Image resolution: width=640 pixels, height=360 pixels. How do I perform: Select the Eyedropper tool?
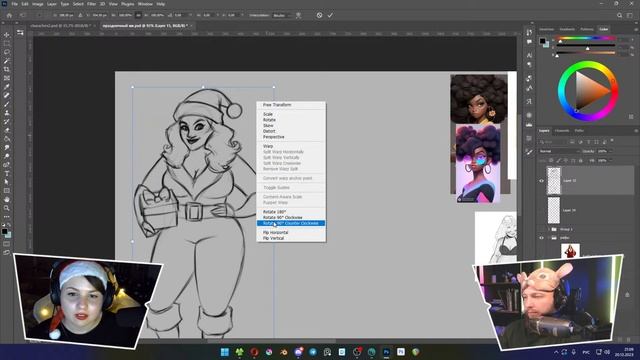click(x=7, y=87)
